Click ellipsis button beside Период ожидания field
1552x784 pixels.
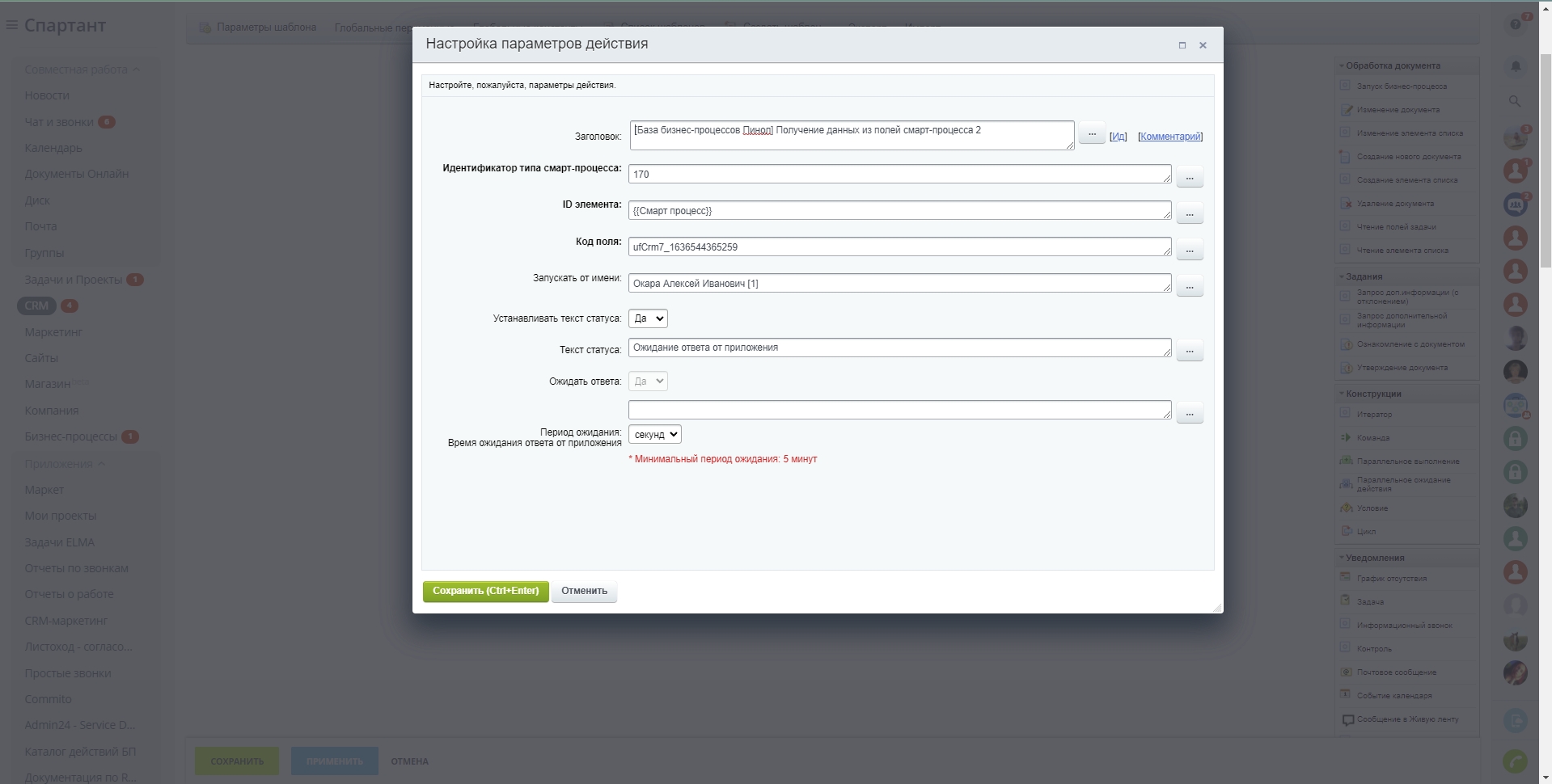(1189, 413)
